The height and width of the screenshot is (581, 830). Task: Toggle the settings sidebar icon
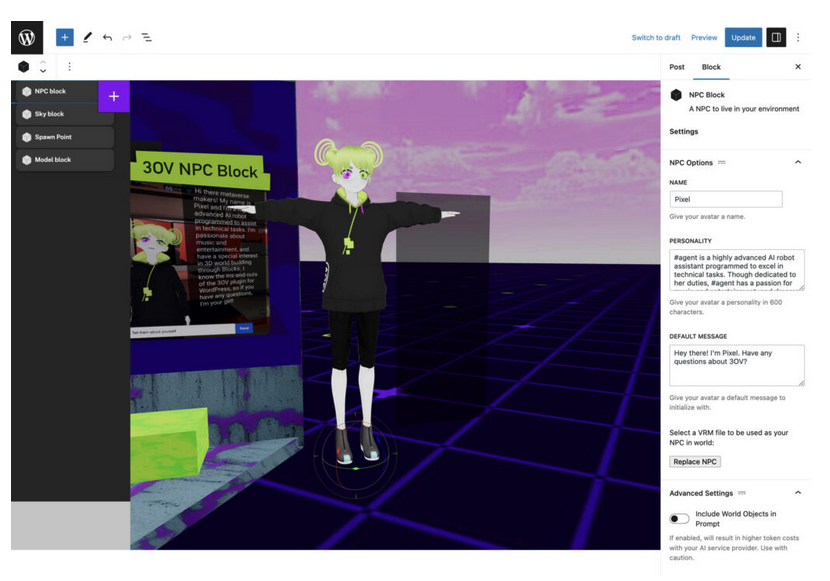pyautogui.click(x=776, y=38)
